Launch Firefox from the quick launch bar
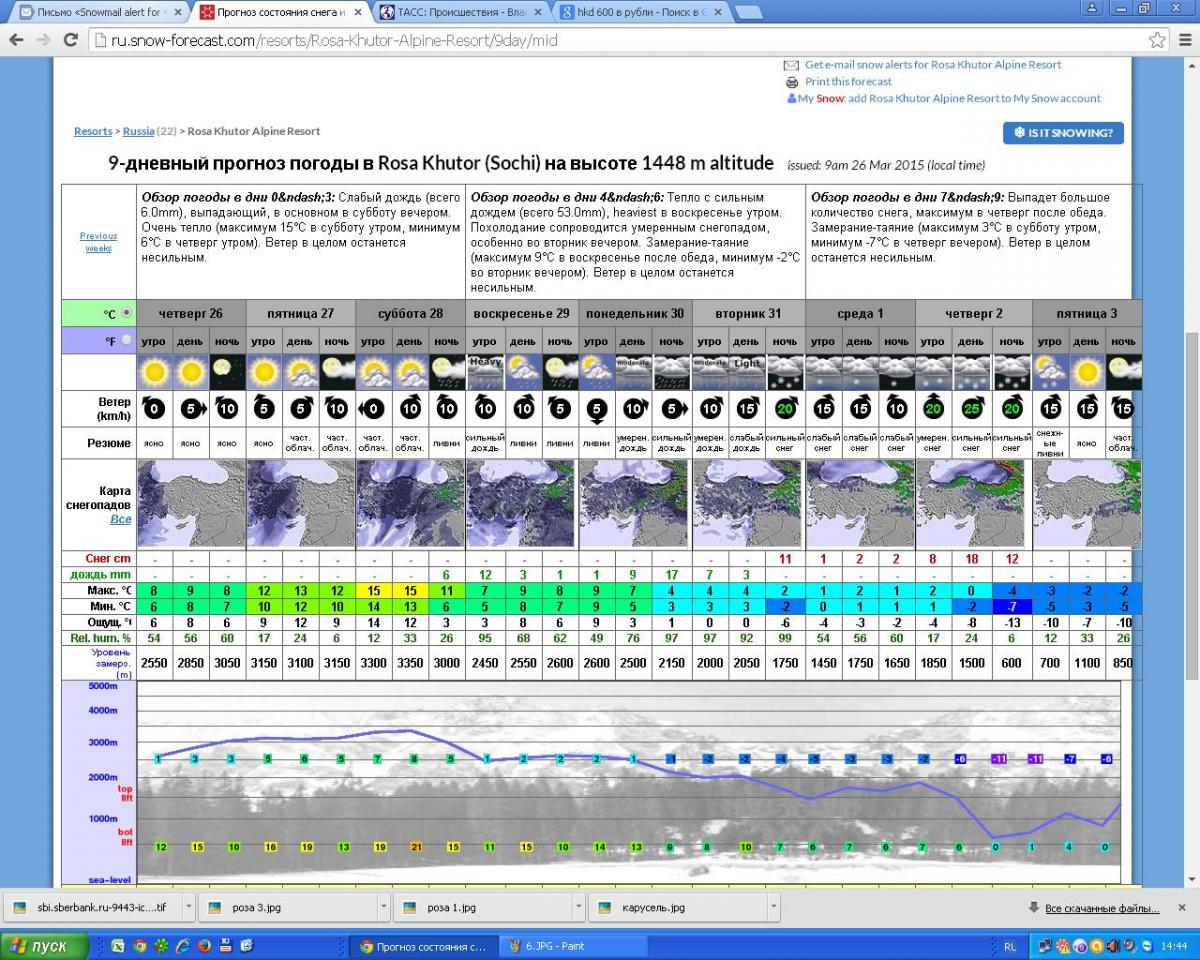Viewport: 1200px width, 960px height. [x=204, y=945]
